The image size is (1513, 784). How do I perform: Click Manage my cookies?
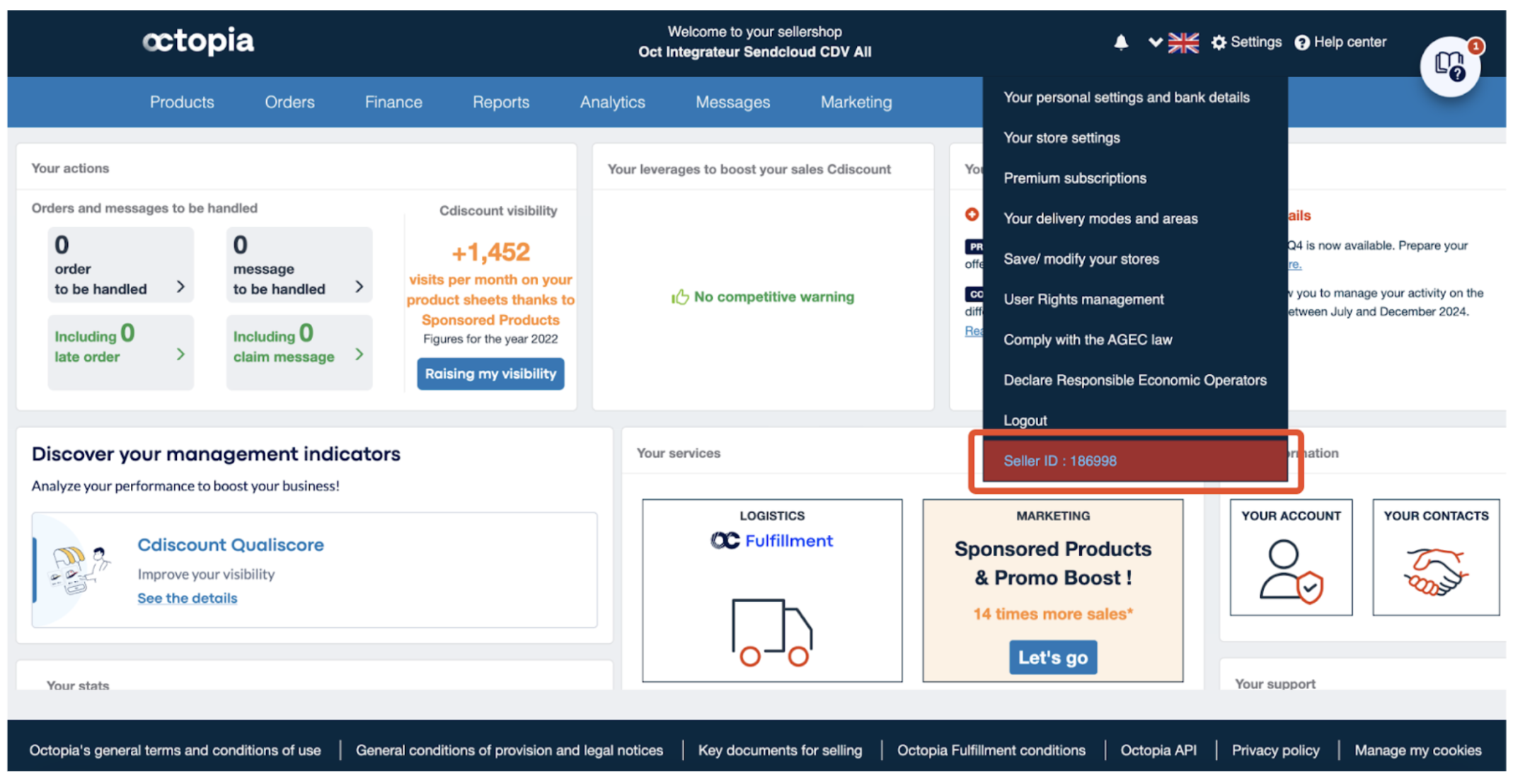tap(1417, 750)
